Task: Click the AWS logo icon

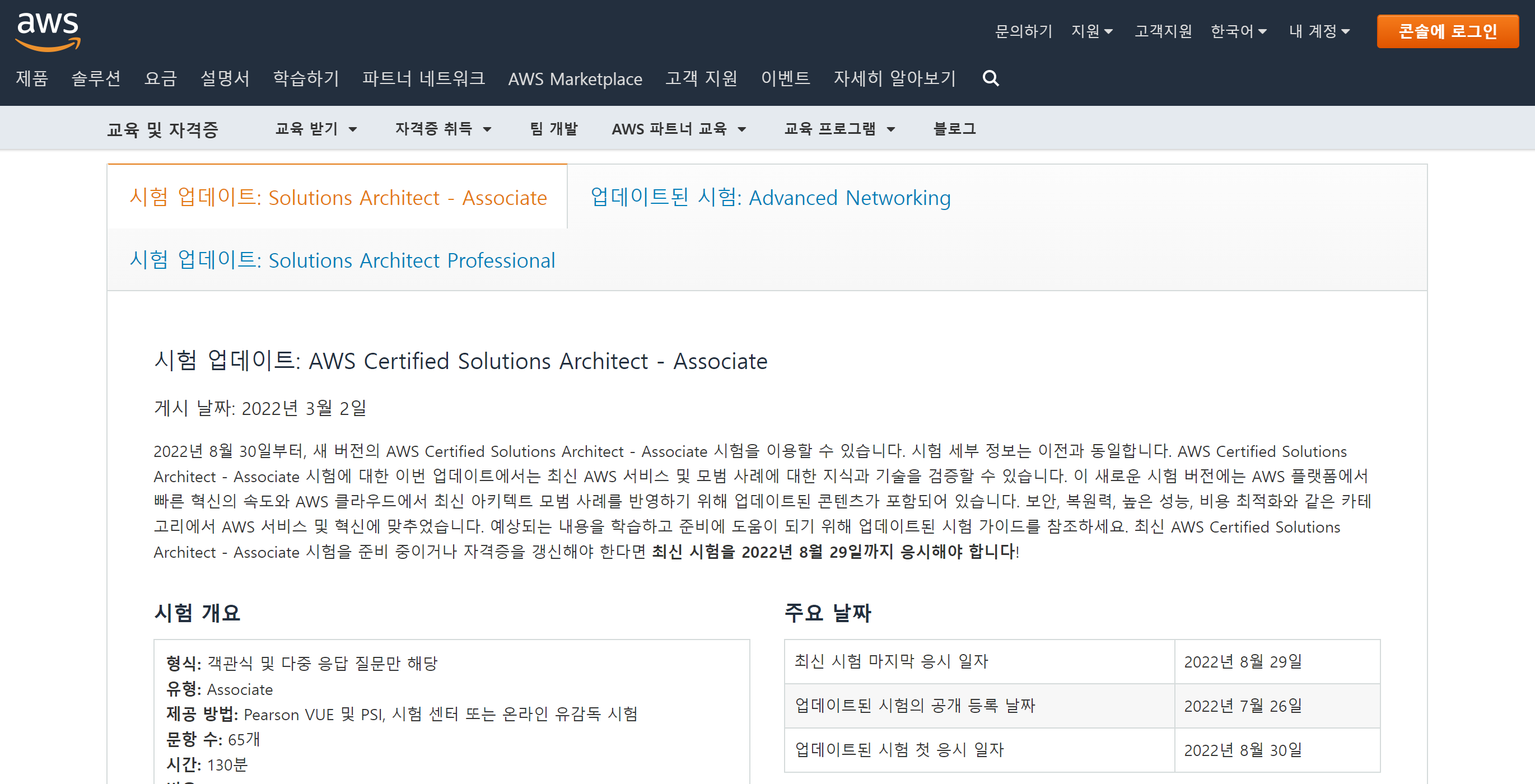Action: coord(48,31)
